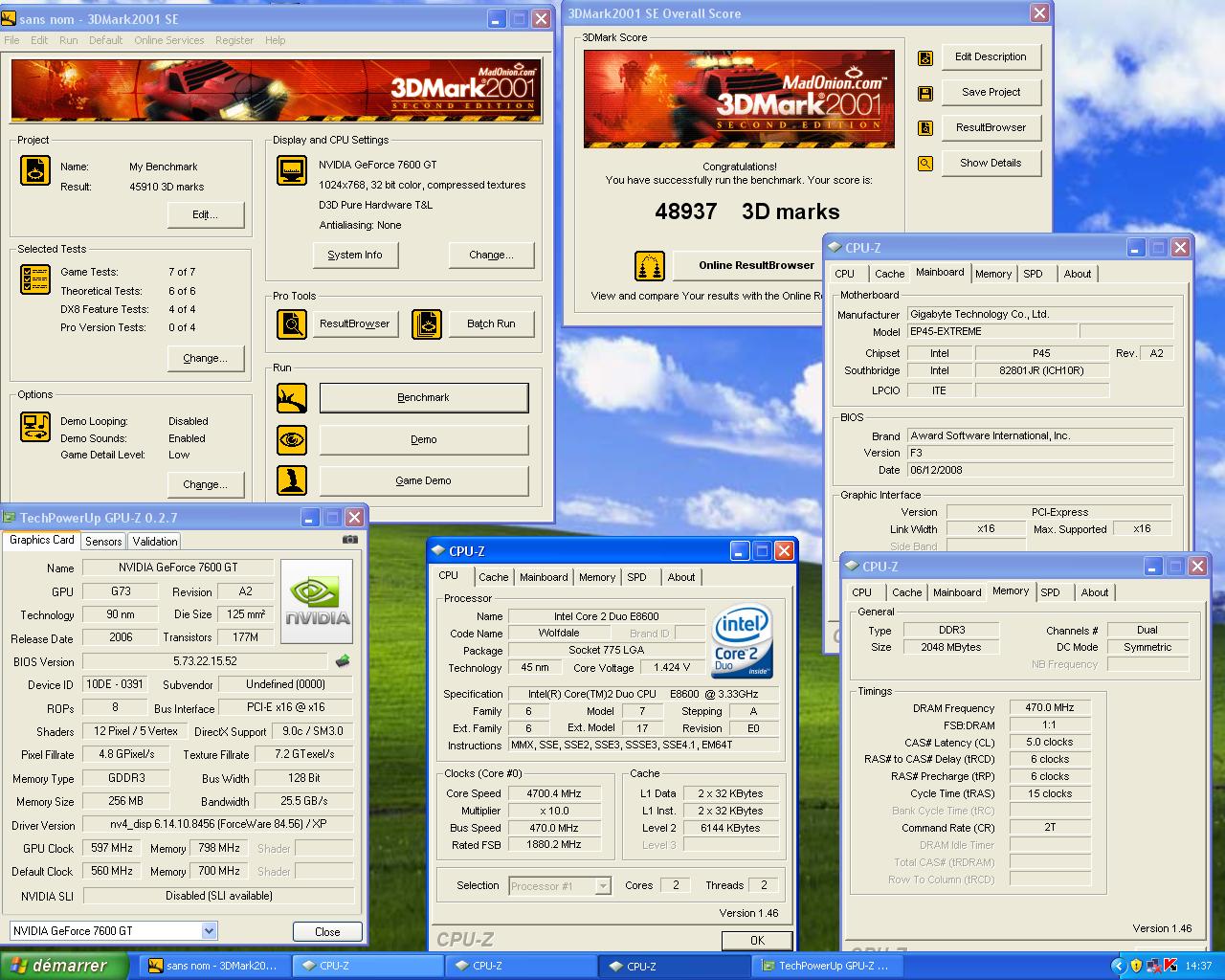Click the ResultBrowser icon in score window
The width and height of the screenshot is (1225, 980).
coord(925,128)
